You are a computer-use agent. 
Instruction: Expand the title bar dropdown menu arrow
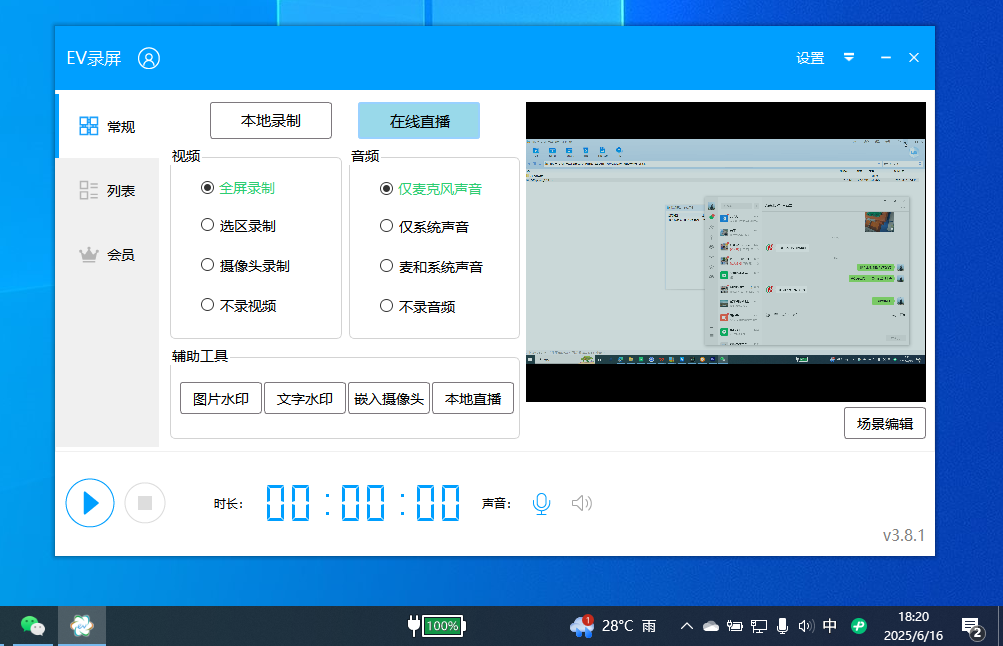pyautogui.click(x=849, y=57)
